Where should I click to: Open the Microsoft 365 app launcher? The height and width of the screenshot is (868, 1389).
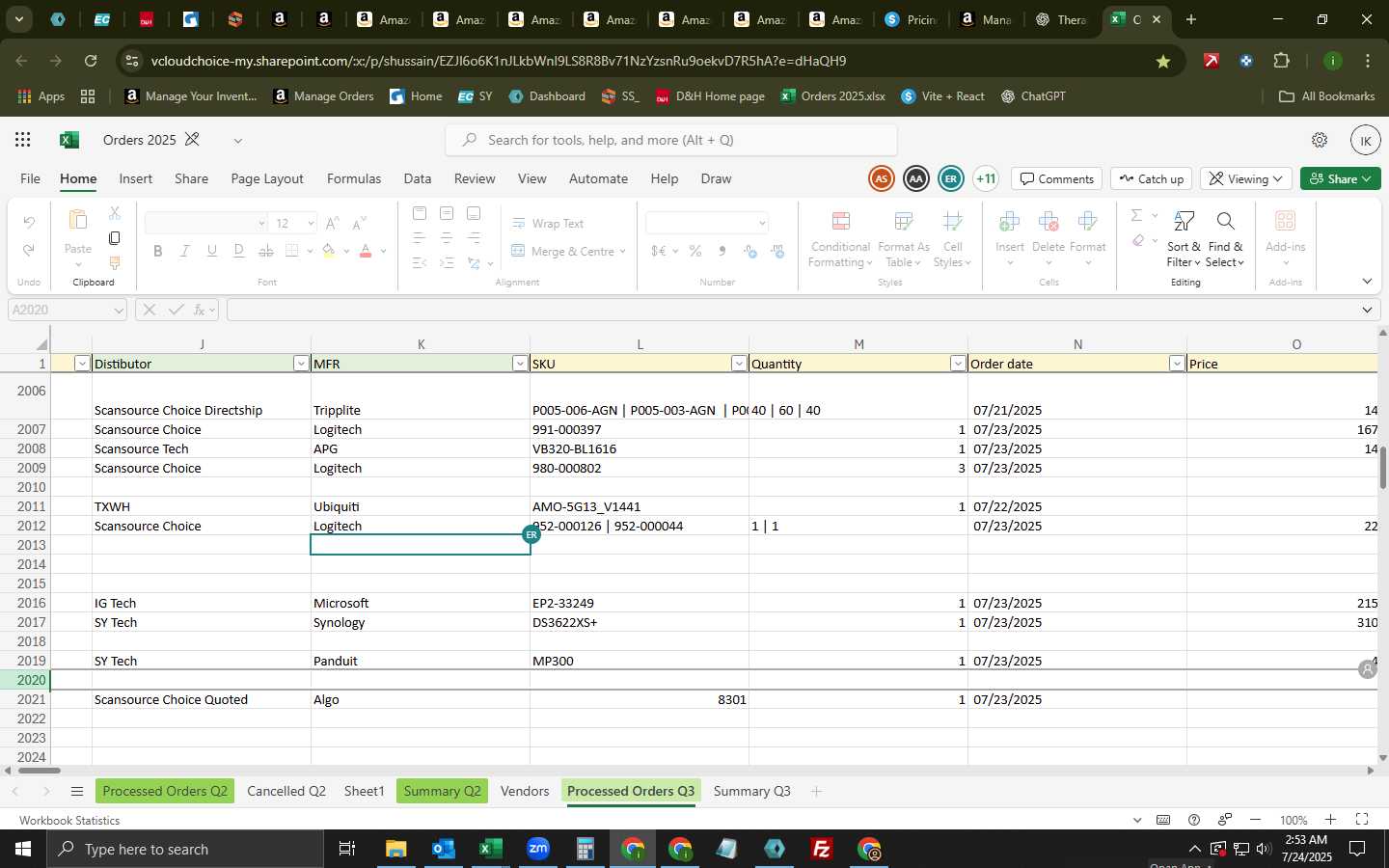[x=23, y=140]
